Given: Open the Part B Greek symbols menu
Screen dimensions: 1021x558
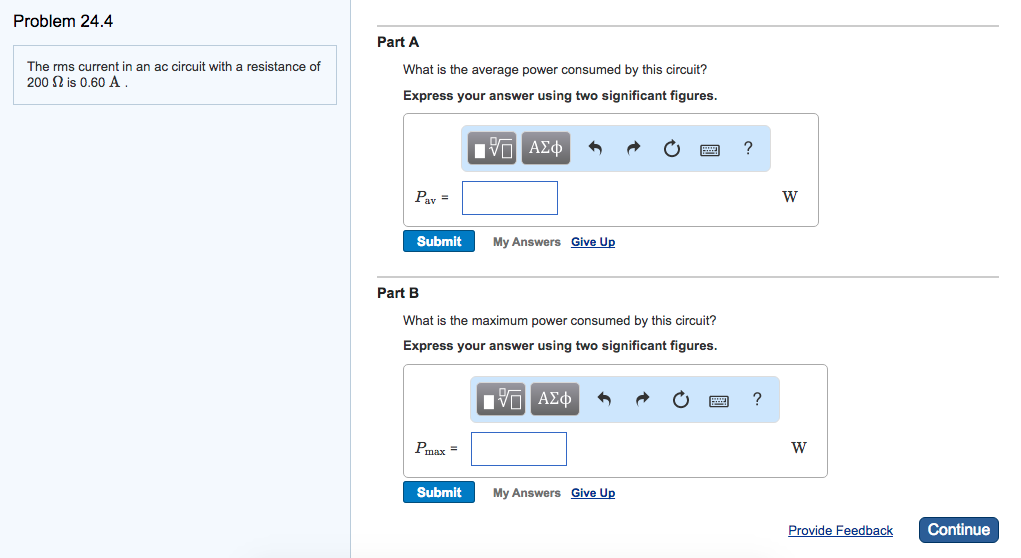Looking at the screenshot, I should click(555, 398).
